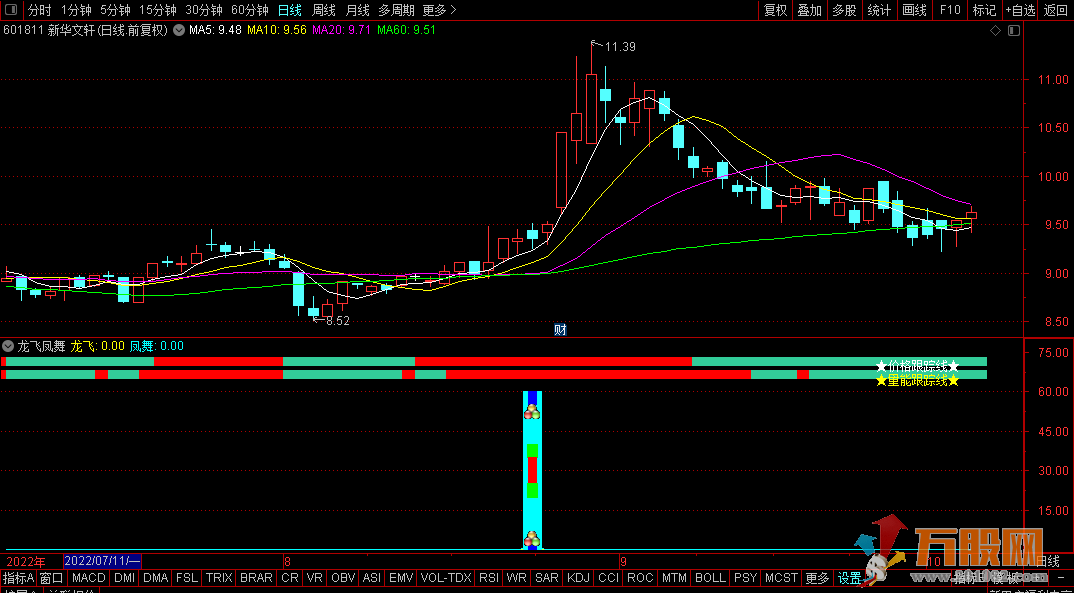Click the 窗口 window tab
Image resolution: width=1074 pixels, height=593 pixels.
click(x=51, y=578)
